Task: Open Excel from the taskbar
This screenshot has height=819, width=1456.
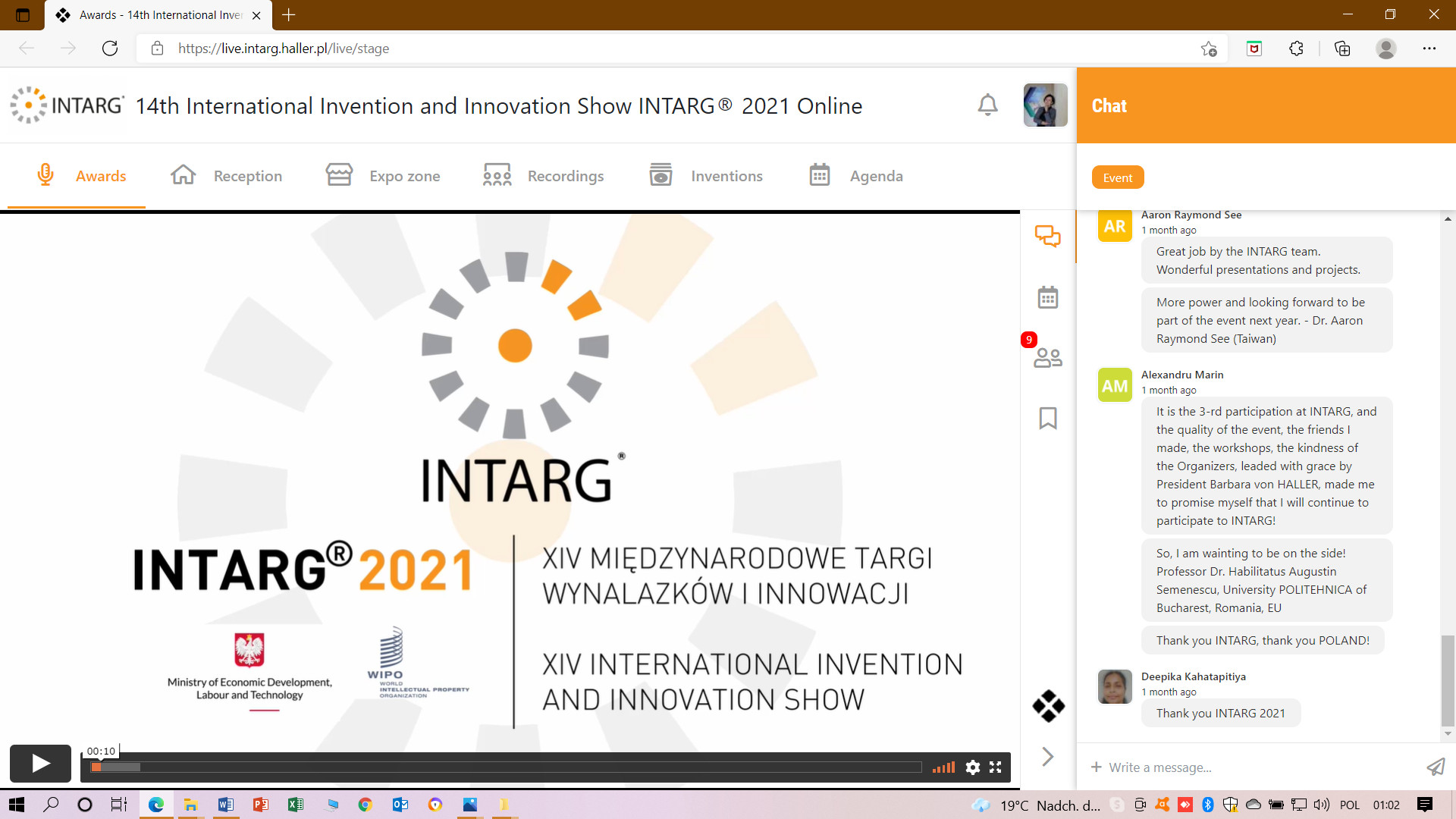Action: (x=295, y=805)
